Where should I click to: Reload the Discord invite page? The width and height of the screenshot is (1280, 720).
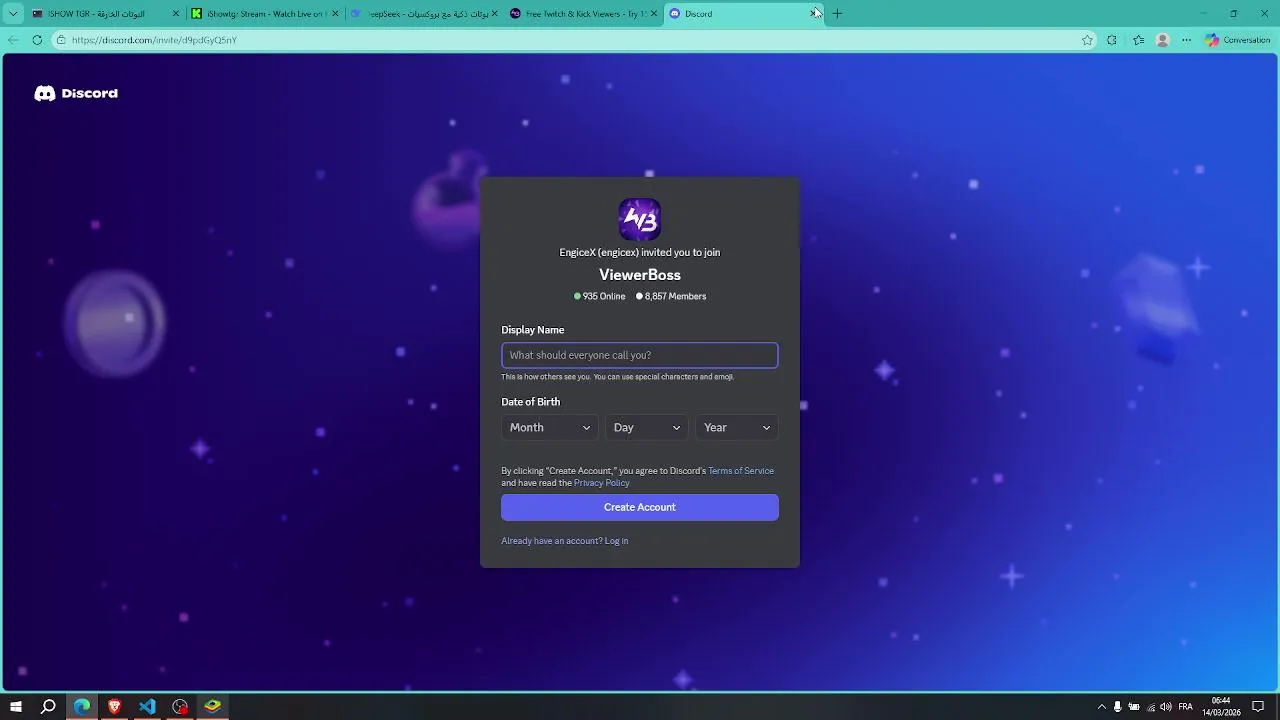37,40
